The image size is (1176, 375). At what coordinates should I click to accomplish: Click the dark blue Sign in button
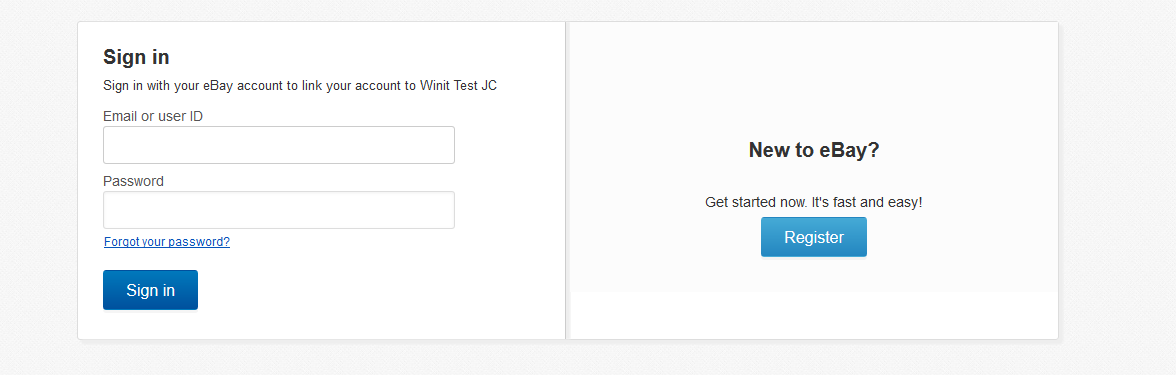(150, 290)
